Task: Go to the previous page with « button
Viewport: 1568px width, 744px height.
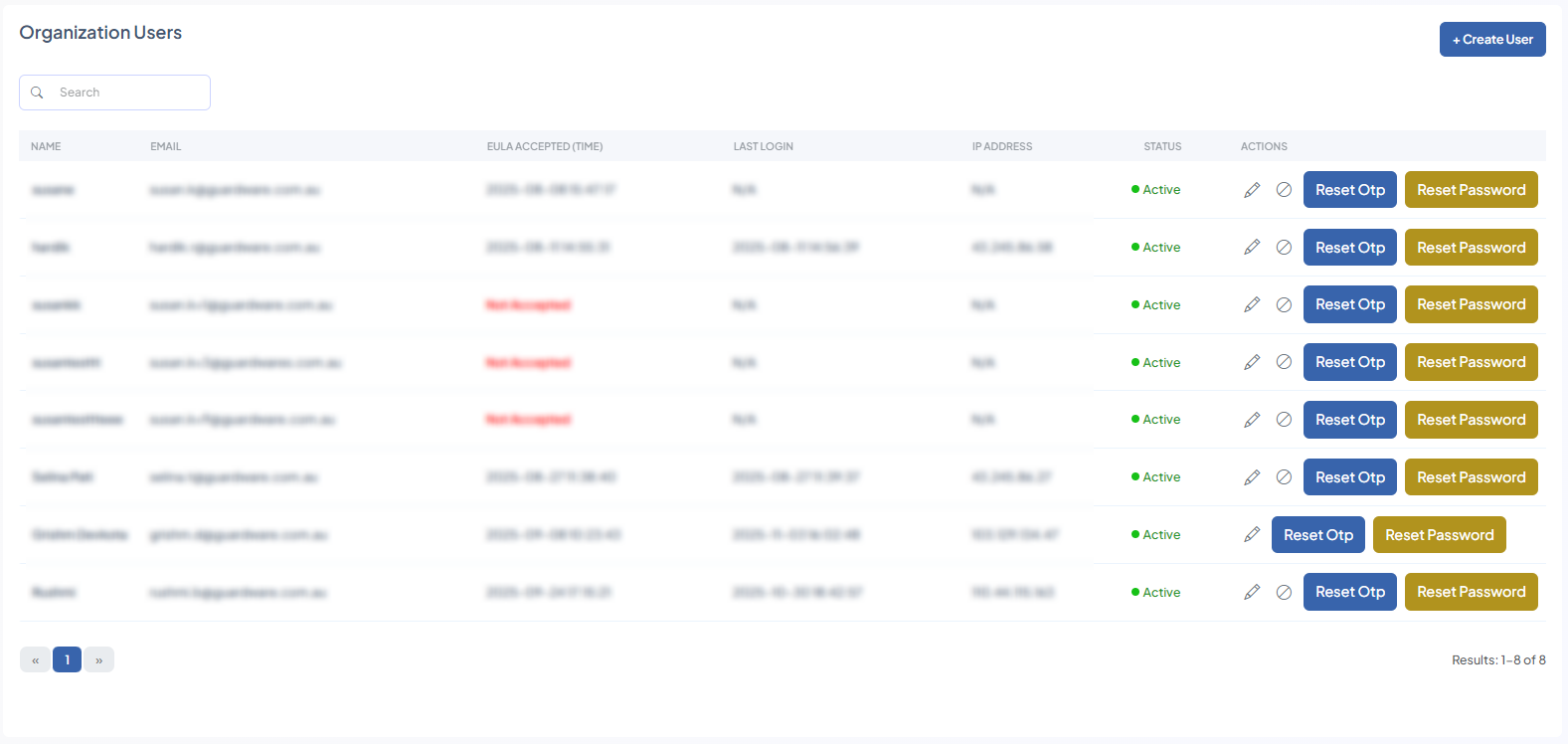Action: [35, 660]
